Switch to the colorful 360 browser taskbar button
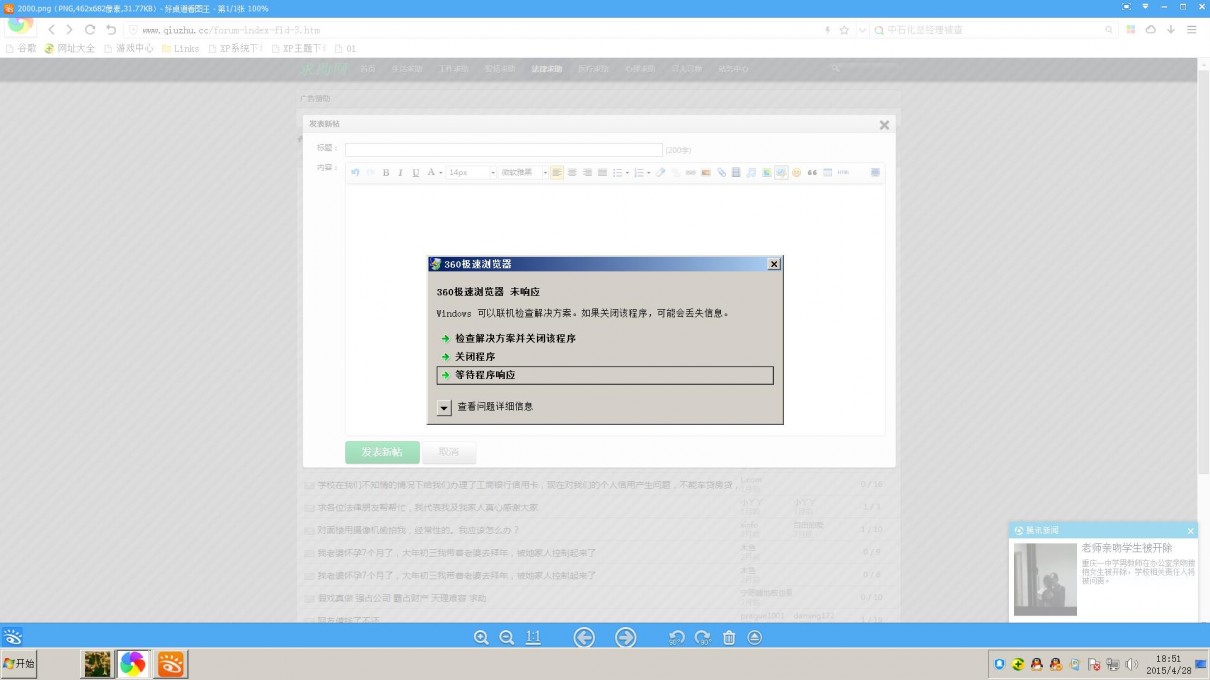The image size is (1210, 680). tap(133, 664)
